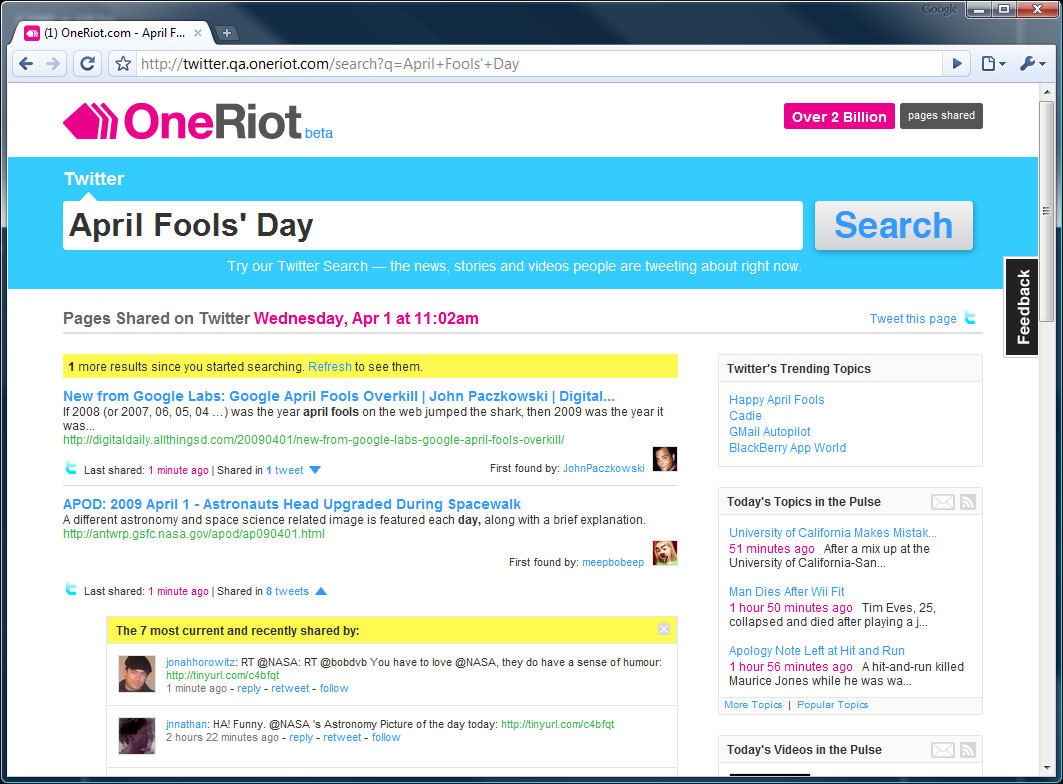Viewport: 1063px width, 784px height.
Task: Open the Cadie trending topic
Action: tap(745, 416)
